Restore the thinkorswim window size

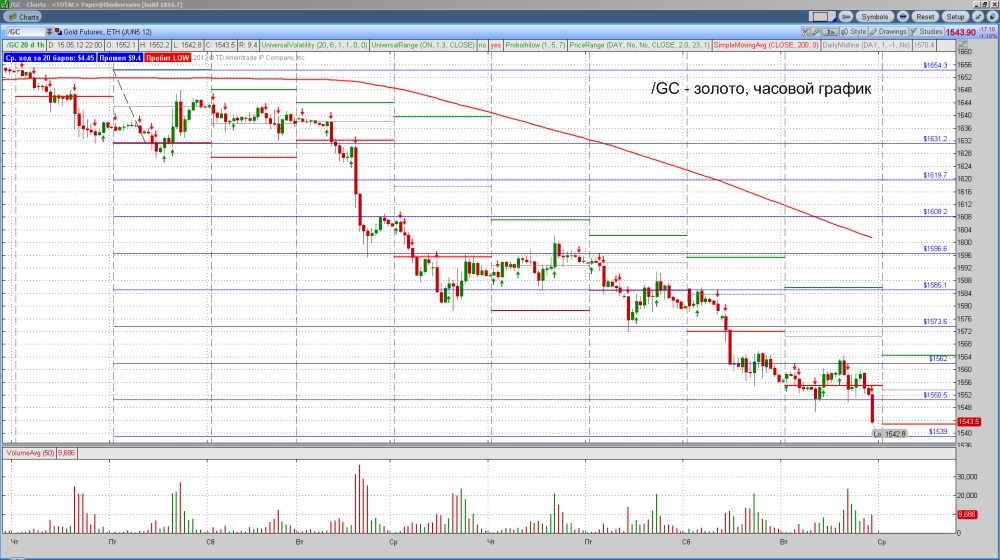985,4
